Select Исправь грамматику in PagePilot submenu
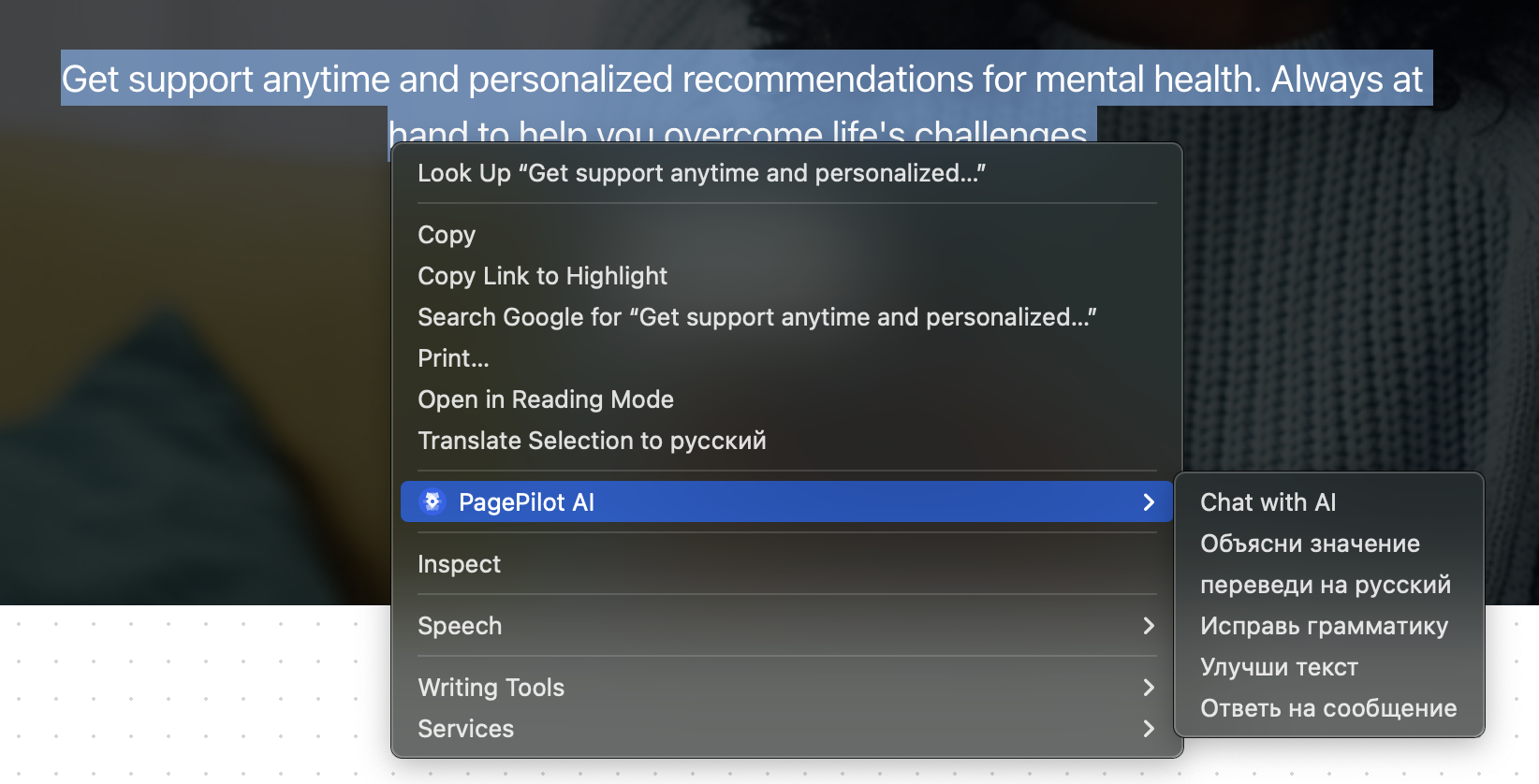The width and height of the screenshot is (1539, 784). point(1324,626)
